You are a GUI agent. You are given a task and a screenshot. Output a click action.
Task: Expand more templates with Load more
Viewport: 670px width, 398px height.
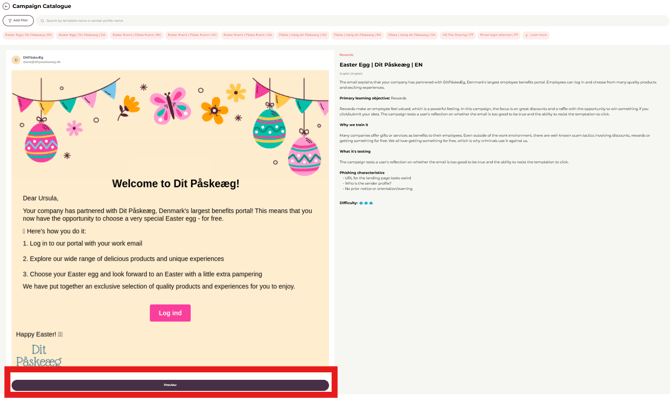pos(536,35)
